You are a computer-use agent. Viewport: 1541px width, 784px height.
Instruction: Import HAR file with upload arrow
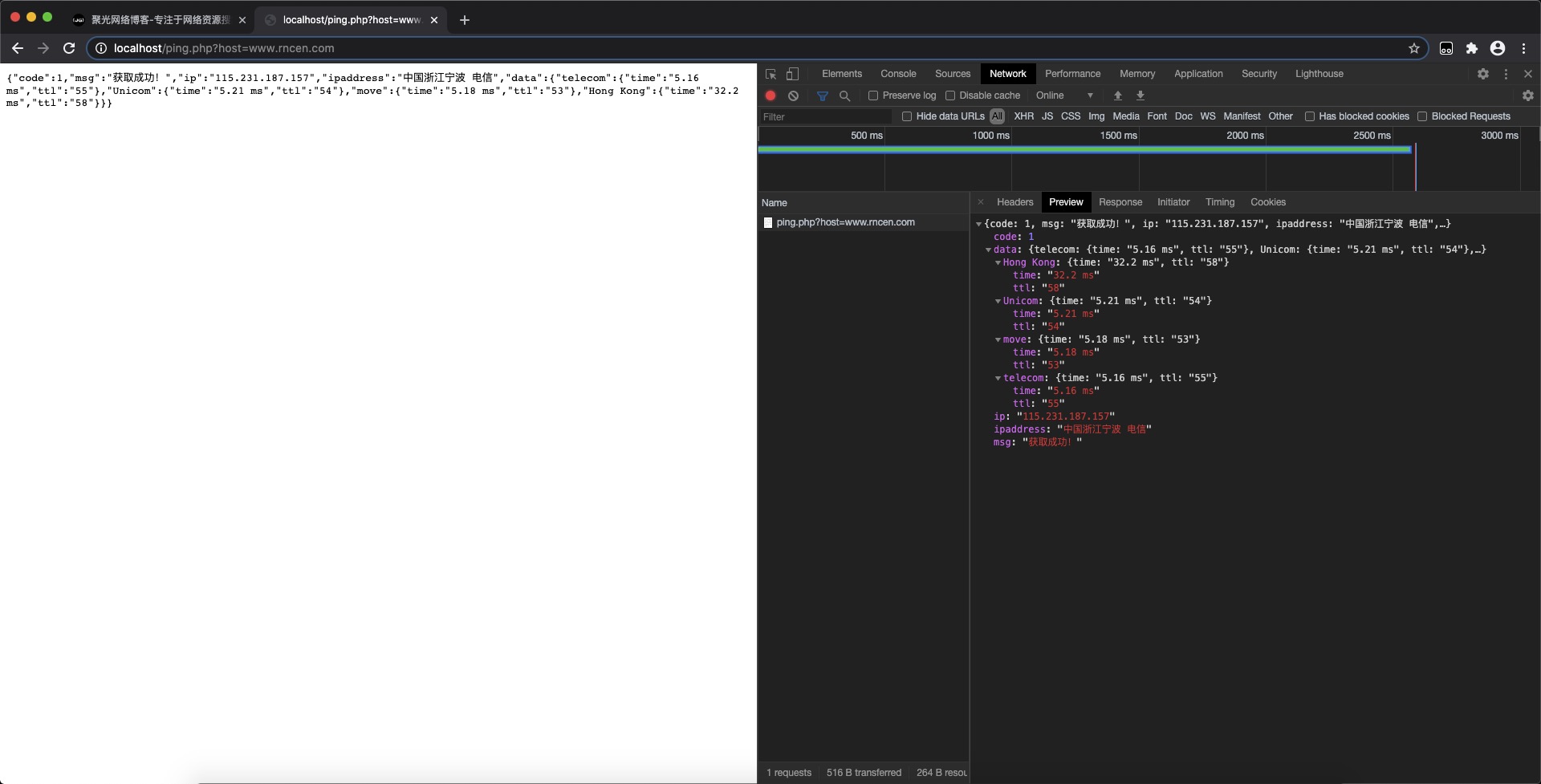click(1118, 95)
